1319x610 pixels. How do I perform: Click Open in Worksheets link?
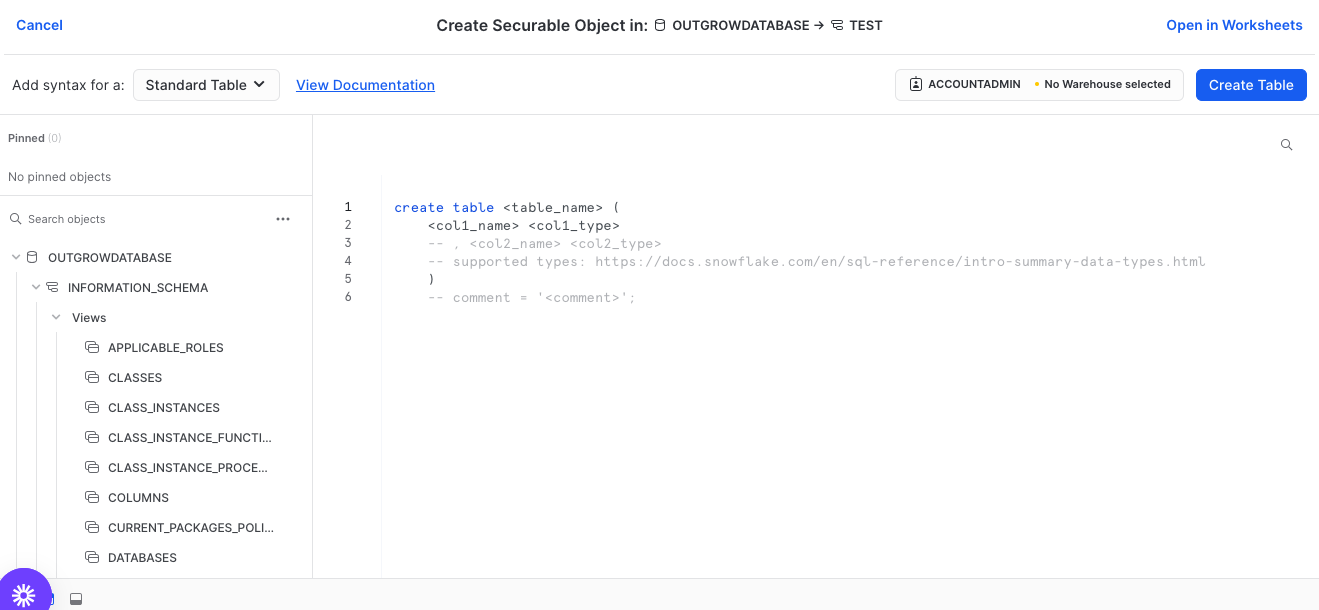pos(1234,25)
